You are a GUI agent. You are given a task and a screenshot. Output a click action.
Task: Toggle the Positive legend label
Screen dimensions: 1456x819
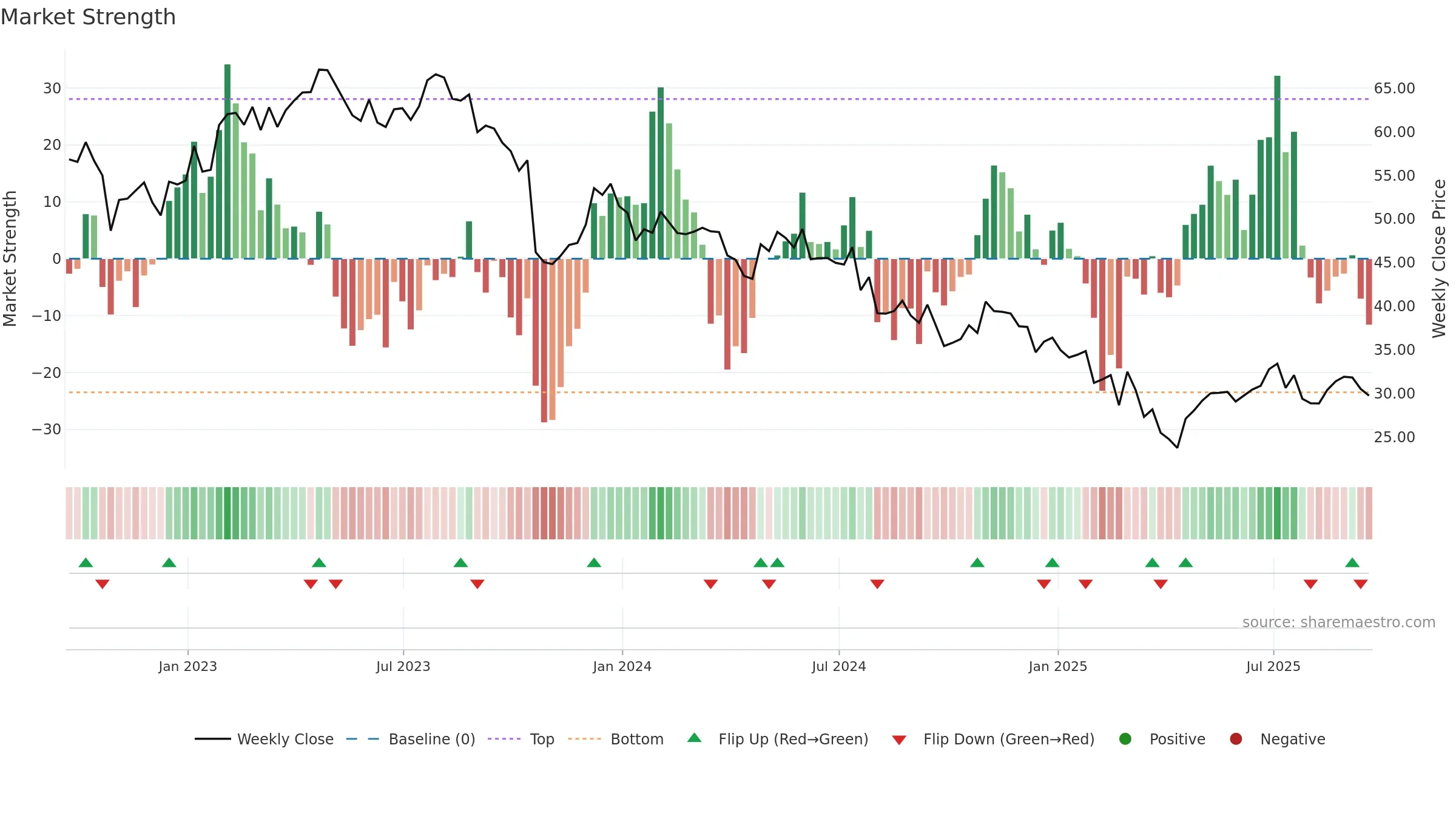coord(1178,739)
